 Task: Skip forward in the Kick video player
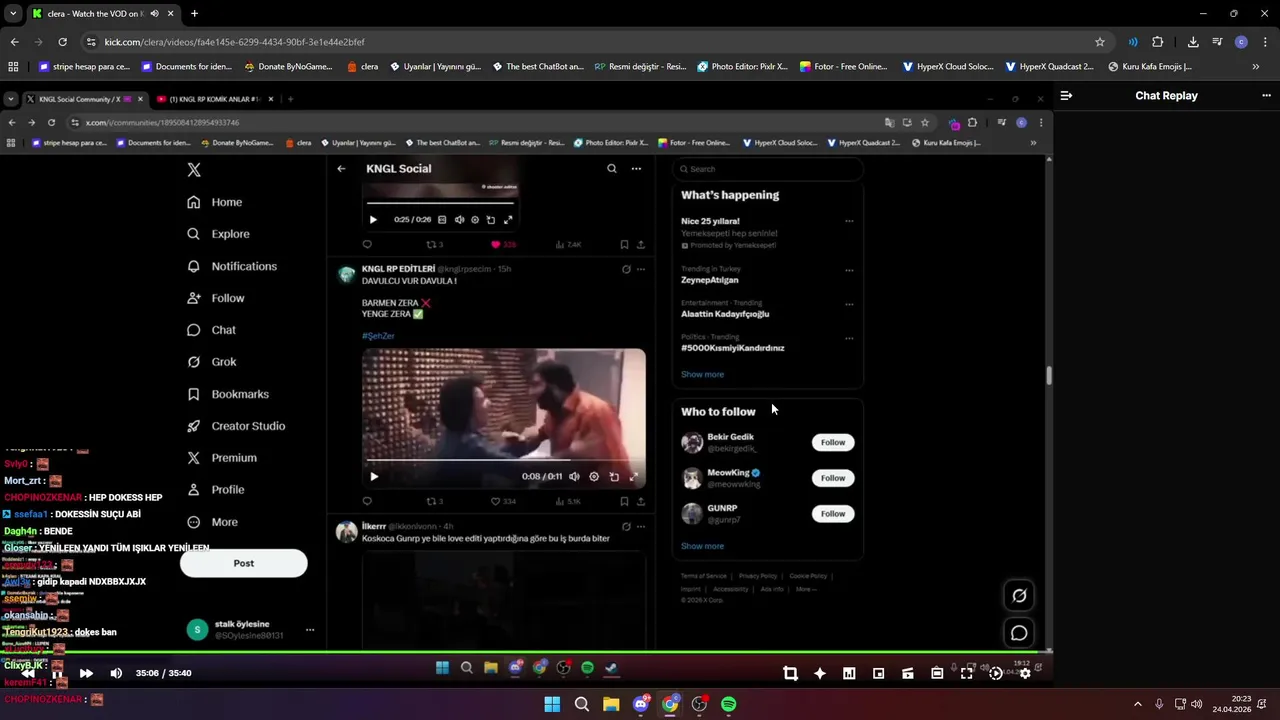tap(86, 673)
